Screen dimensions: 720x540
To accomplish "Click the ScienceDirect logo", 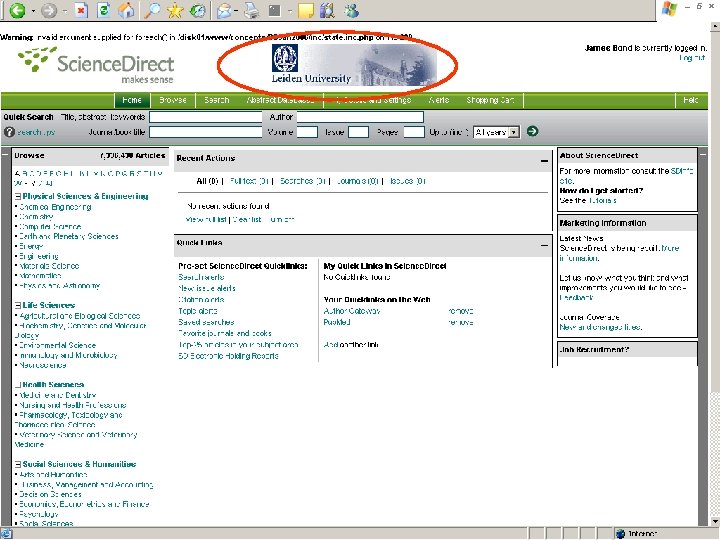I will coord(96,66).
